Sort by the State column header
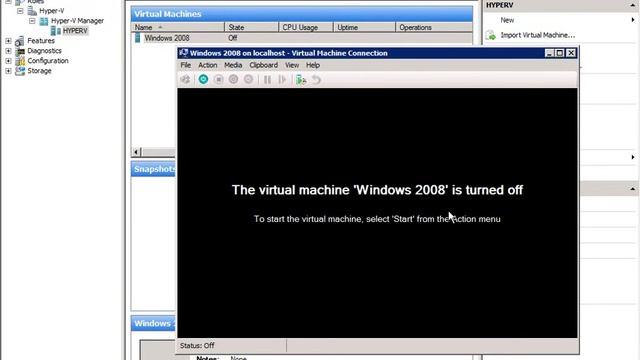The image size is (640, 360). click(x=251, y=27)
